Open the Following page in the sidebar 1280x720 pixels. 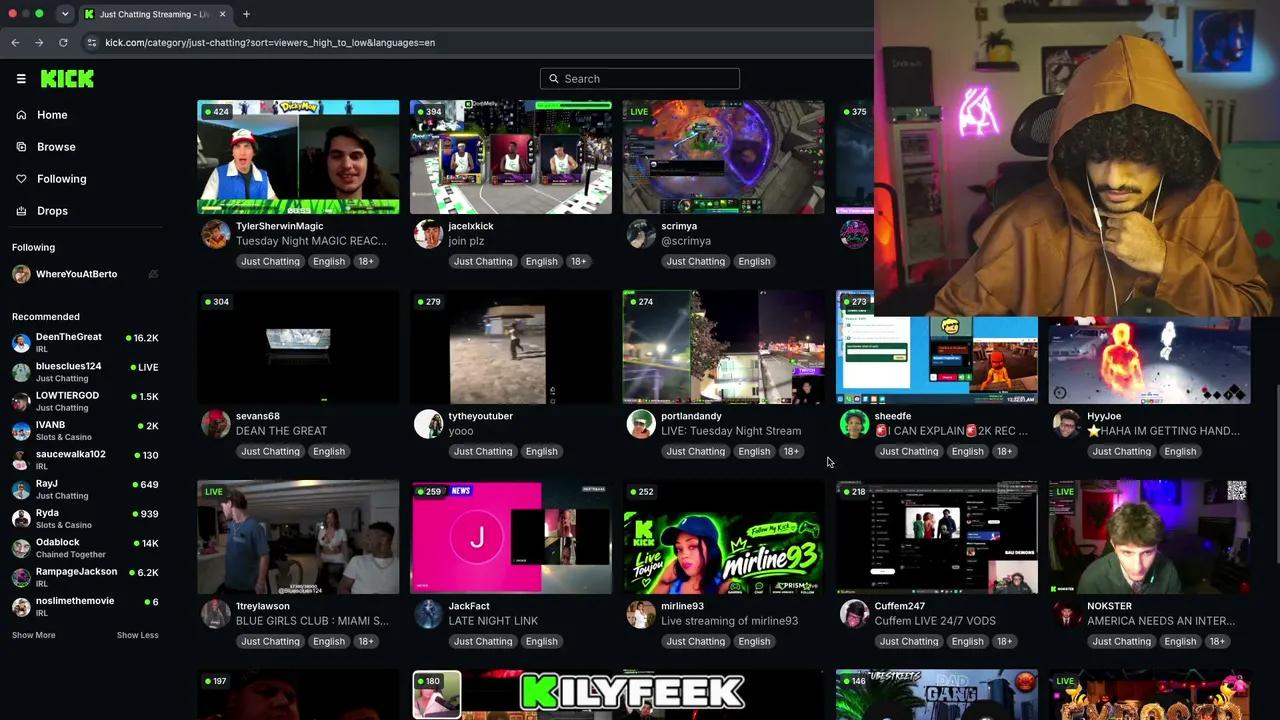point(62,179)
